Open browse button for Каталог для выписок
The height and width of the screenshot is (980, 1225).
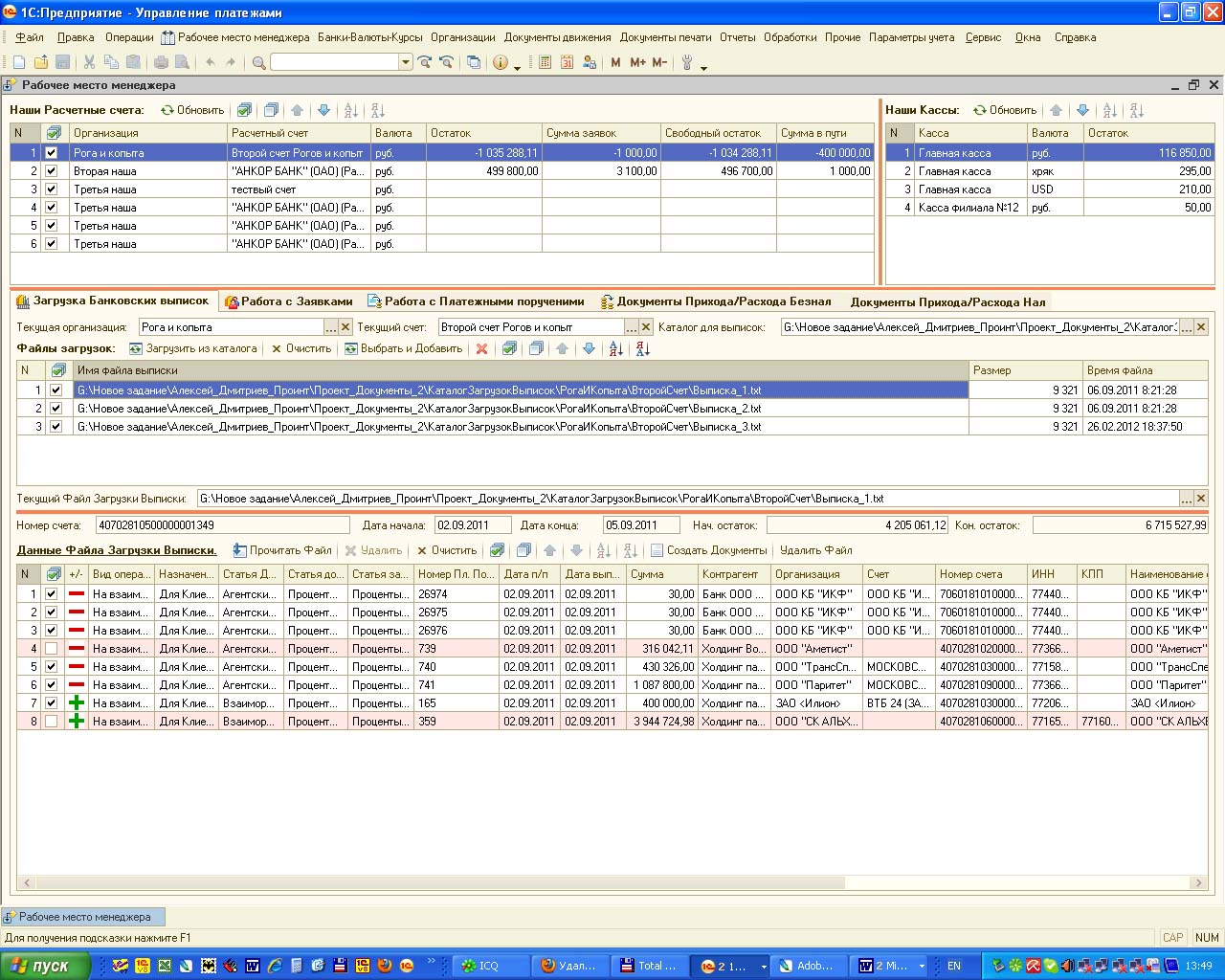[x=1187, y=327]
